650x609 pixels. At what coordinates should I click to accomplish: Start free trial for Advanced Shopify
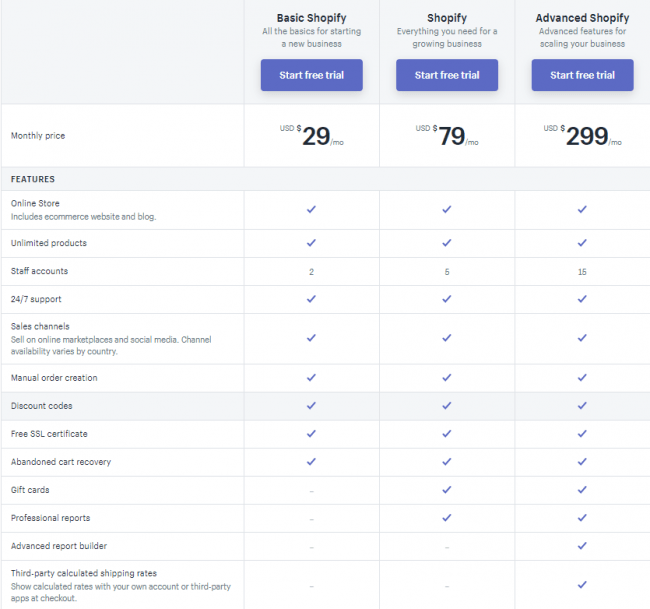point(582,75)
